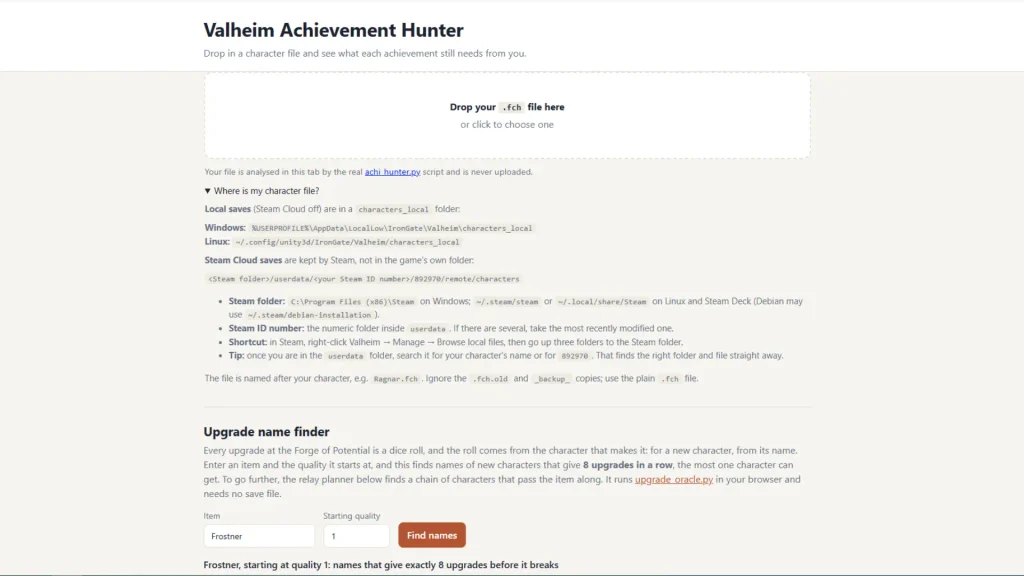Open the achi_hunter.py script link
1024x576 pixels.
point(392,172)
